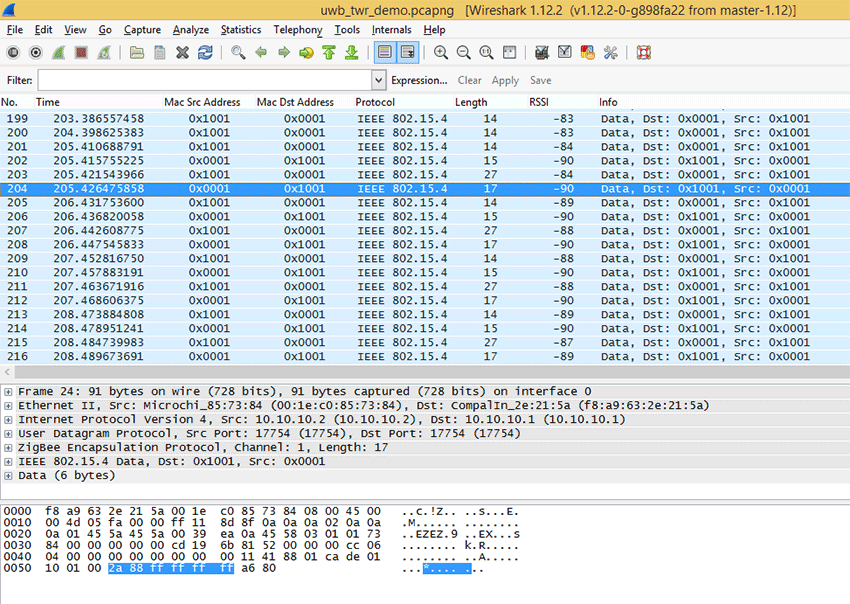Sort packets by RSSI column header

(x=562, y=102)
